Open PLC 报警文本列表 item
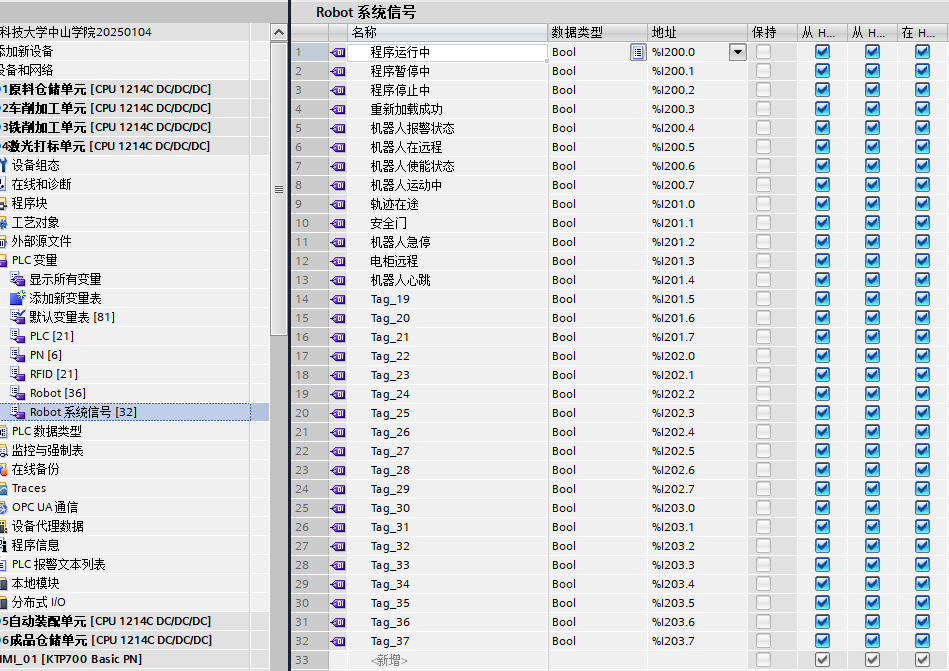The height and width of the screenshot is (671, 949). tap(58, 565)
